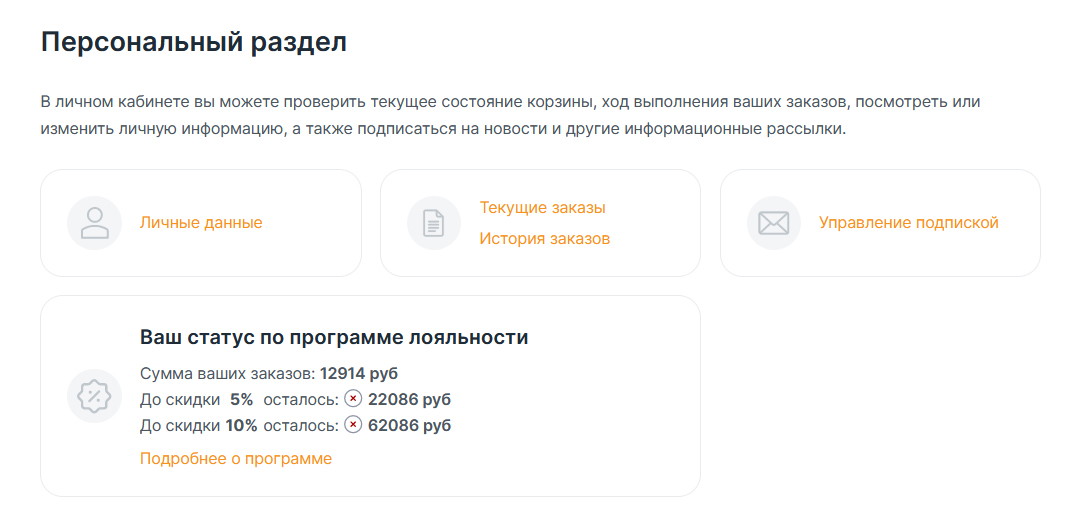Click the Персональный раздел page heading
Viewport: 1080px width, 519px height.
click(x=194, y=43)
